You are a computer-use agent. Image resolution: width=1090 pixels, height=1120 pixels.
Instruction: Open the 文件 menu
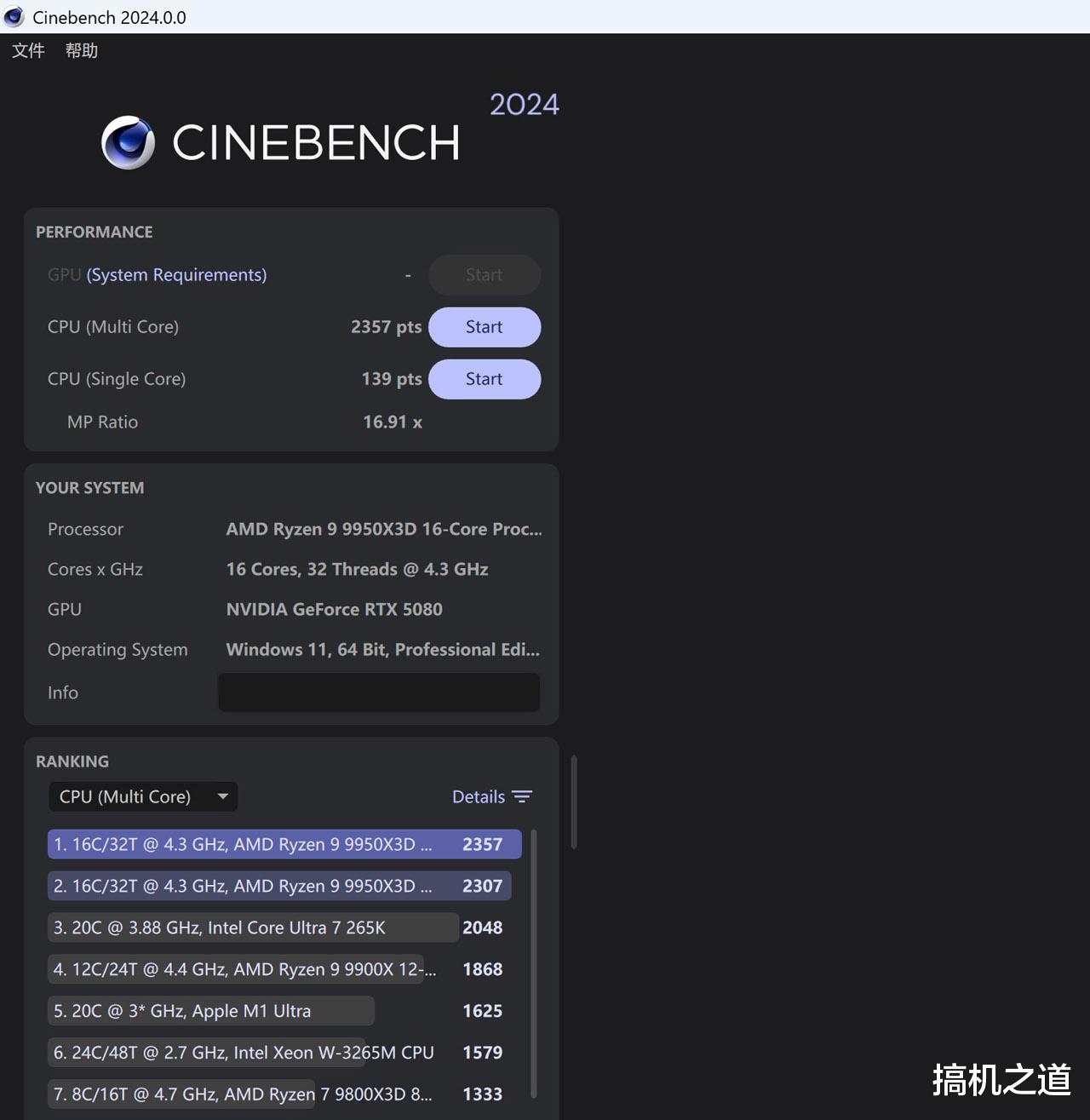28,51
